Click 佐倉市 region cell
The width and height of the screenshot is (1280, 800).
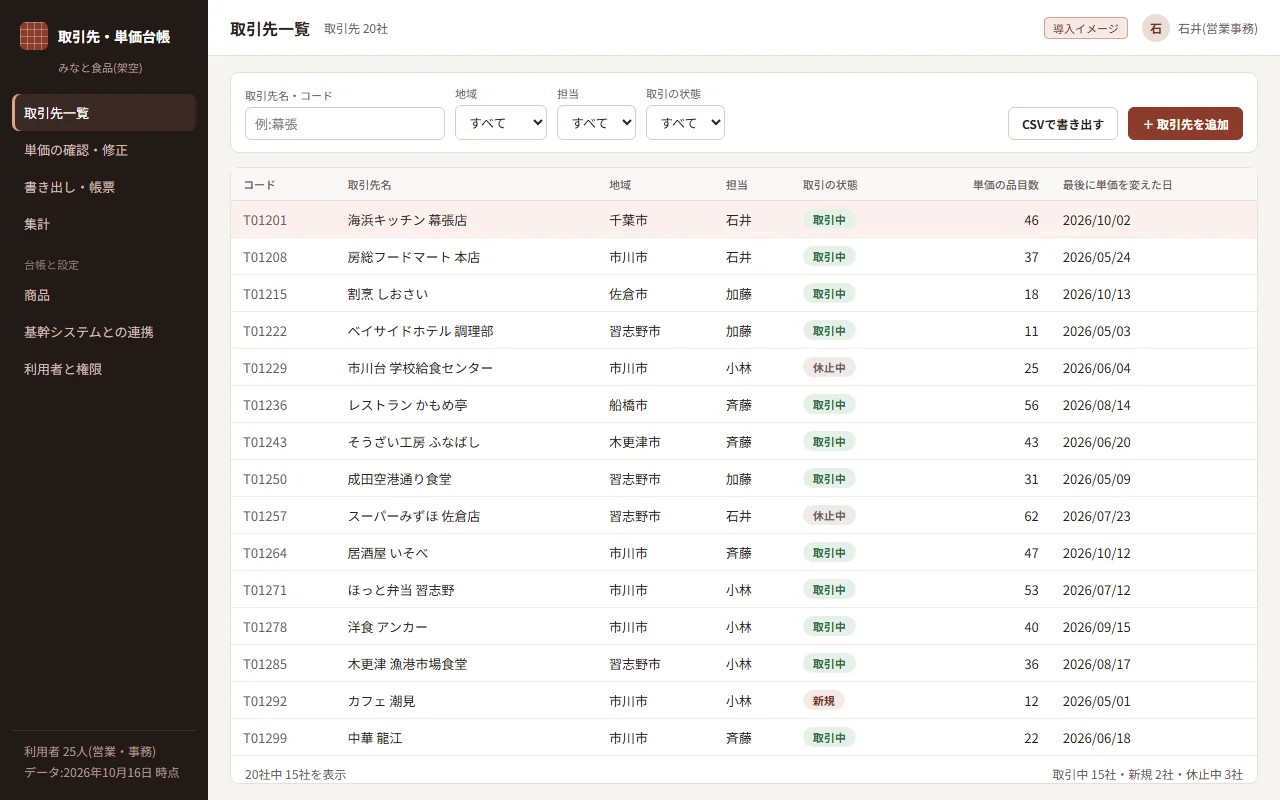tap(628, 294)
